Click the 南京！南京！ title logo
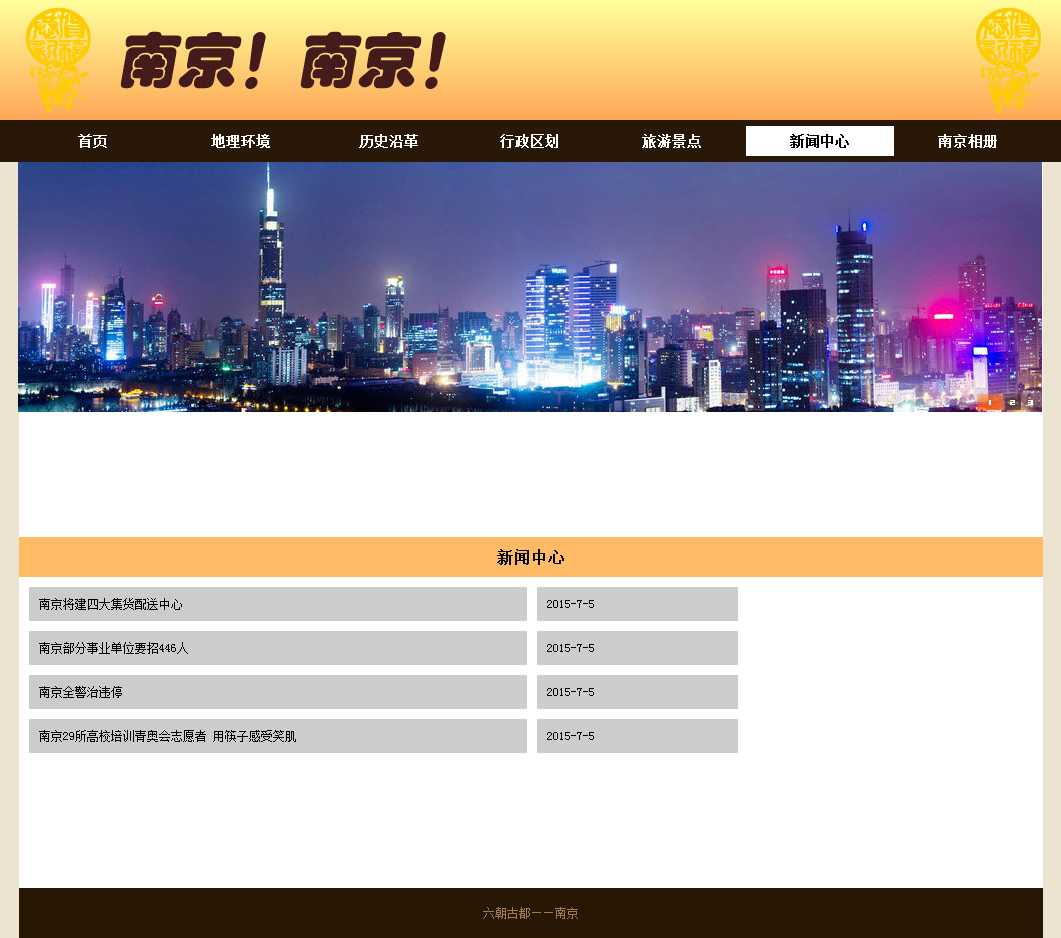Screen dimensions: 1061x938 (283, 61)
